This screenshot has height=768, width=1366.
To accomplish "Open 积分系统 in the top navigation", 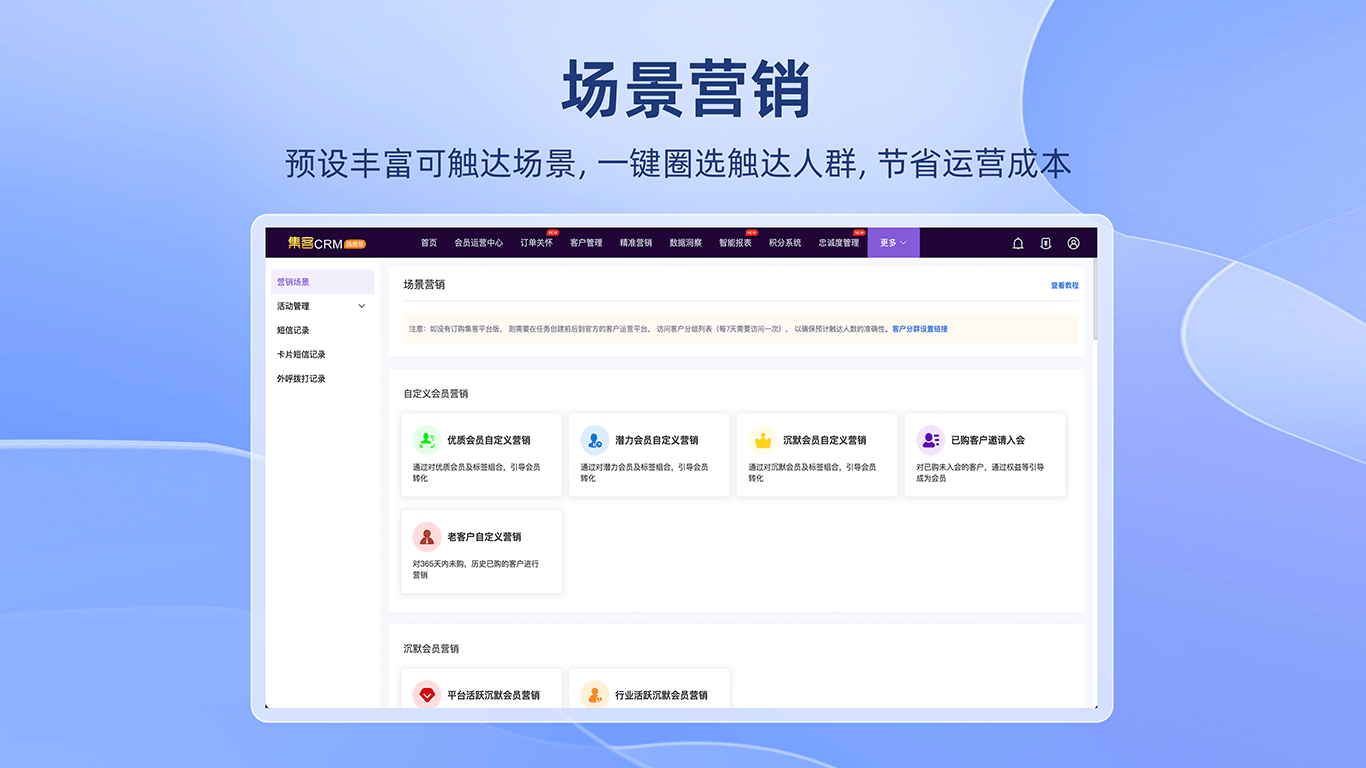I will (785, 243).
